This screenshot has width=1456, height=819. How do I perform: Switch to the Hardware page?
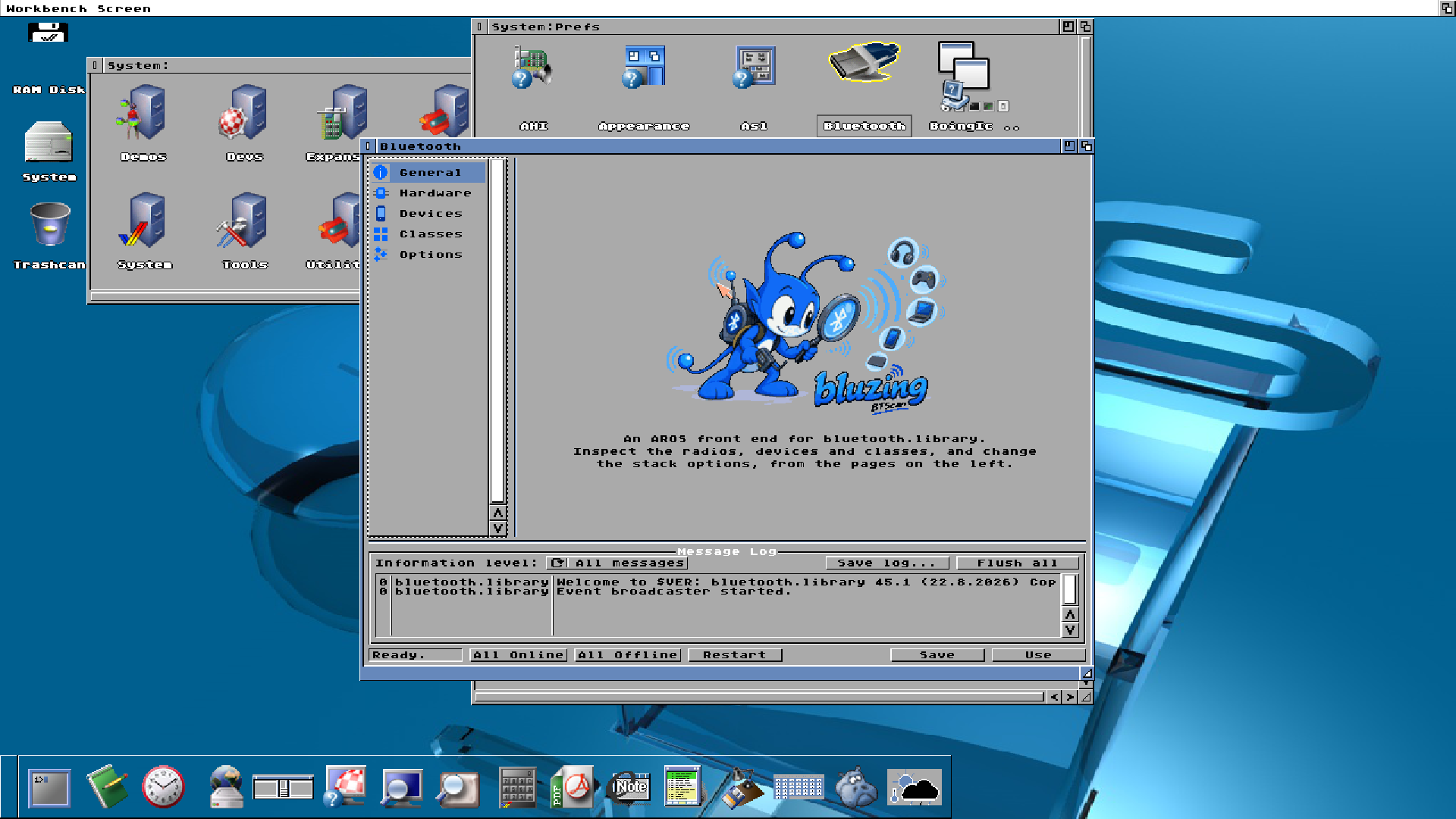tap(429, 193)
